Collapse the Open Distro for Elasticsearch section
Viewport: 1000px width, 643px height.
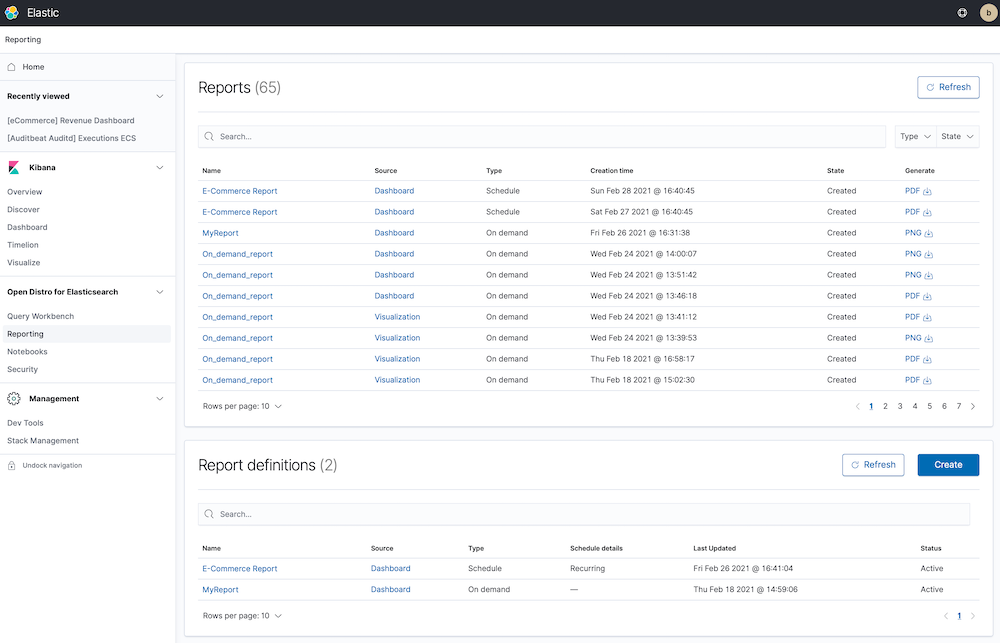click(159, 291)
